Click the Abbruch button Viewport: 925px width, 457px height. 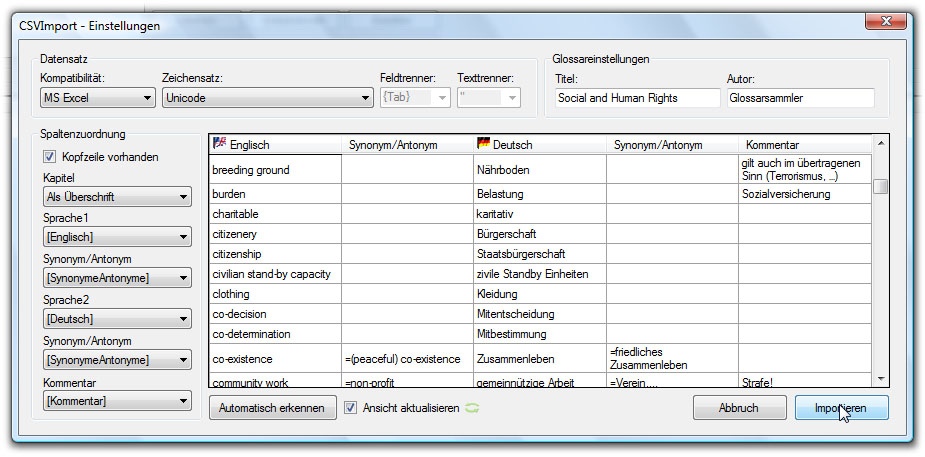[x=738, y=408]
